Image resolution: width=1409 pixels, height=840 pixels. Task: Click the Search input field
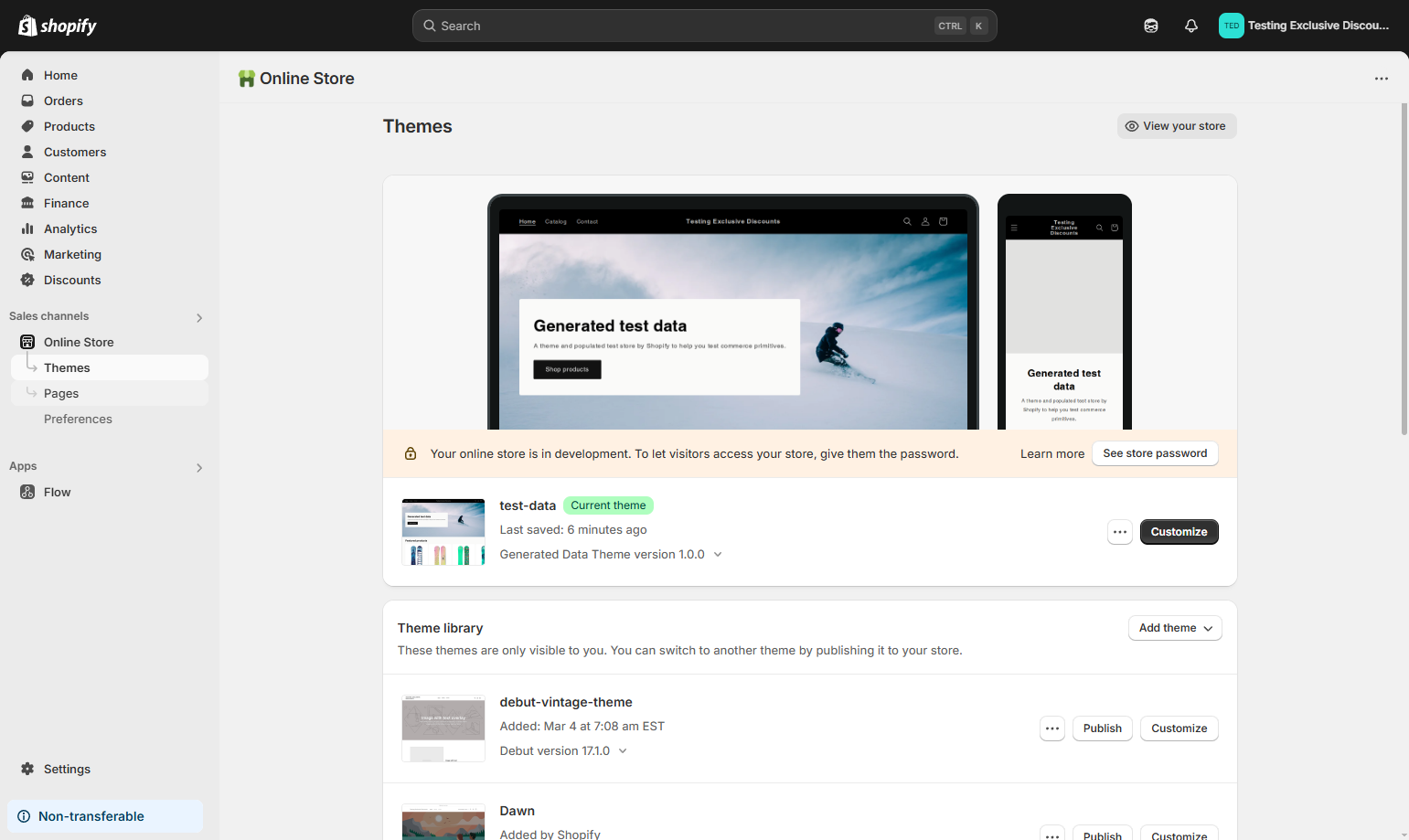[x=704, y=26]
